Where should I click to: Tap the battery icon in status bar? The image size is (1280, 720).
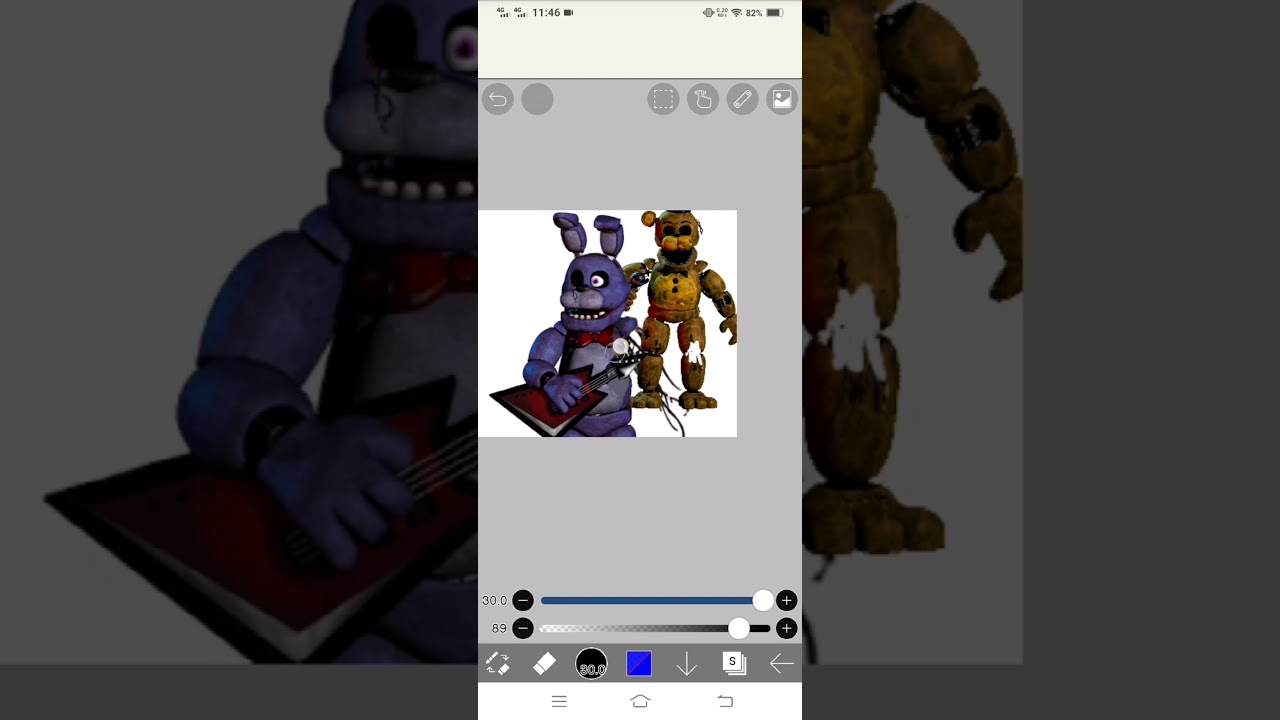(x=775, y=13)
